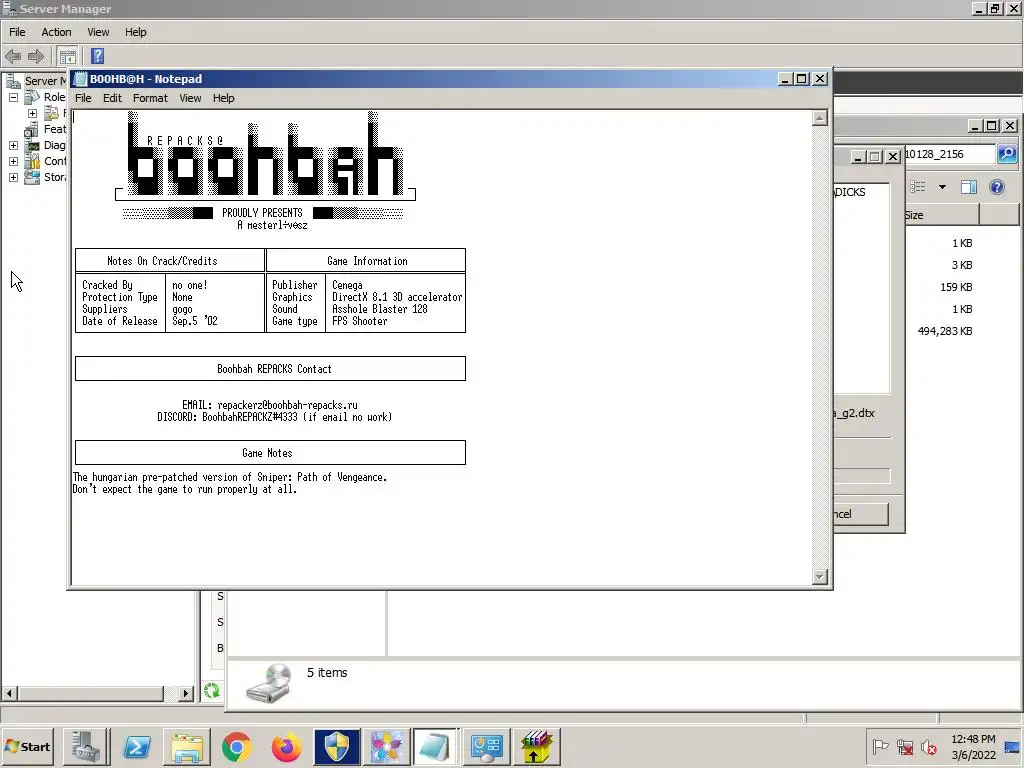Switch to Notepad via taskbar icon
This screenshot has width=1024, height=768.
(x=436, y=746)
